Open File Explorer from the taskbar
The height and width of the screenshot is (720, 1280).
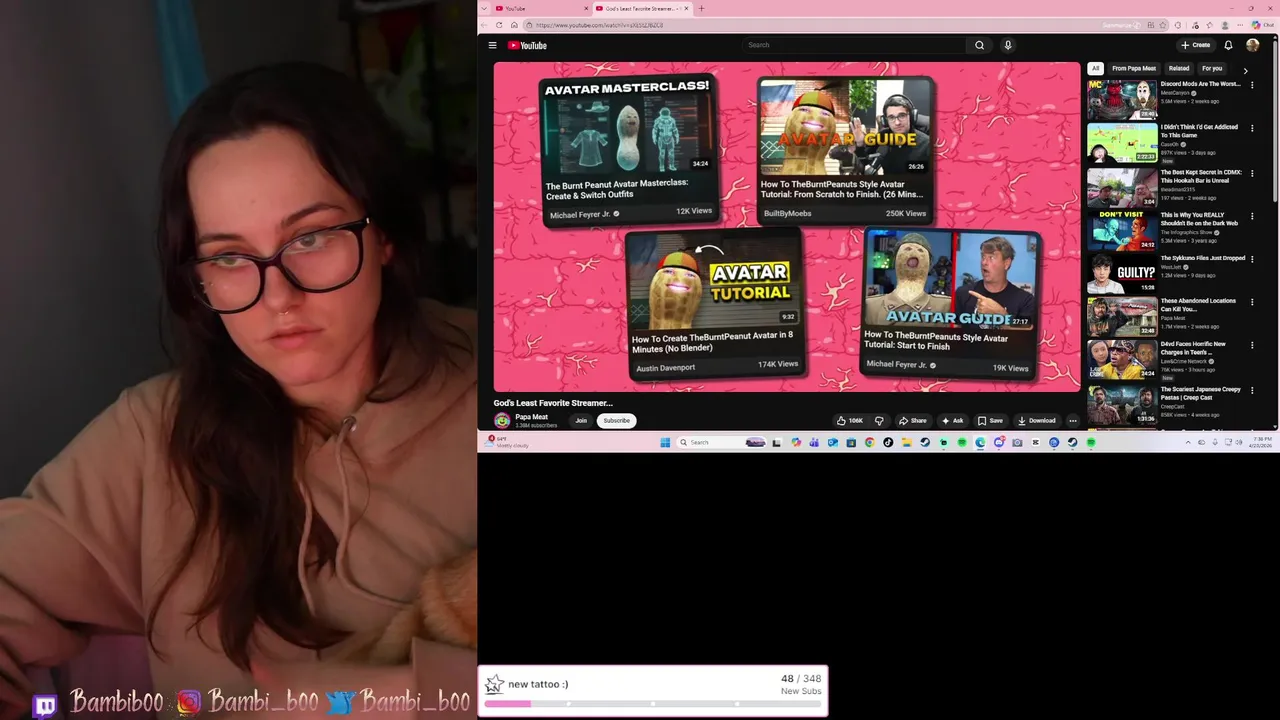click(x=907, y=442)
